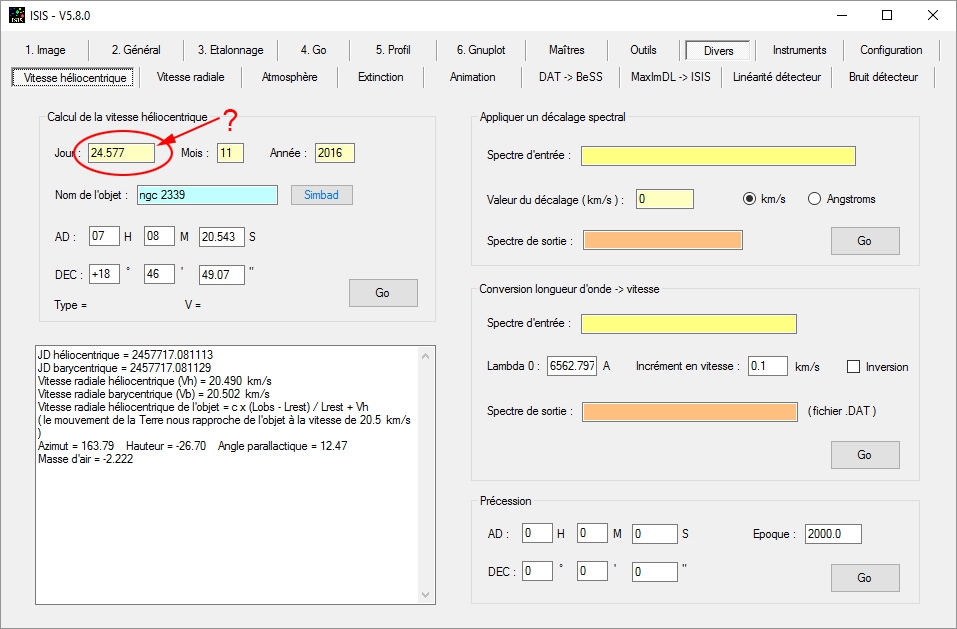Image resolution: width=957 pixels, height=629 pixels.
Task: Open the Extinction sub-tab
Action: point(380,77)
